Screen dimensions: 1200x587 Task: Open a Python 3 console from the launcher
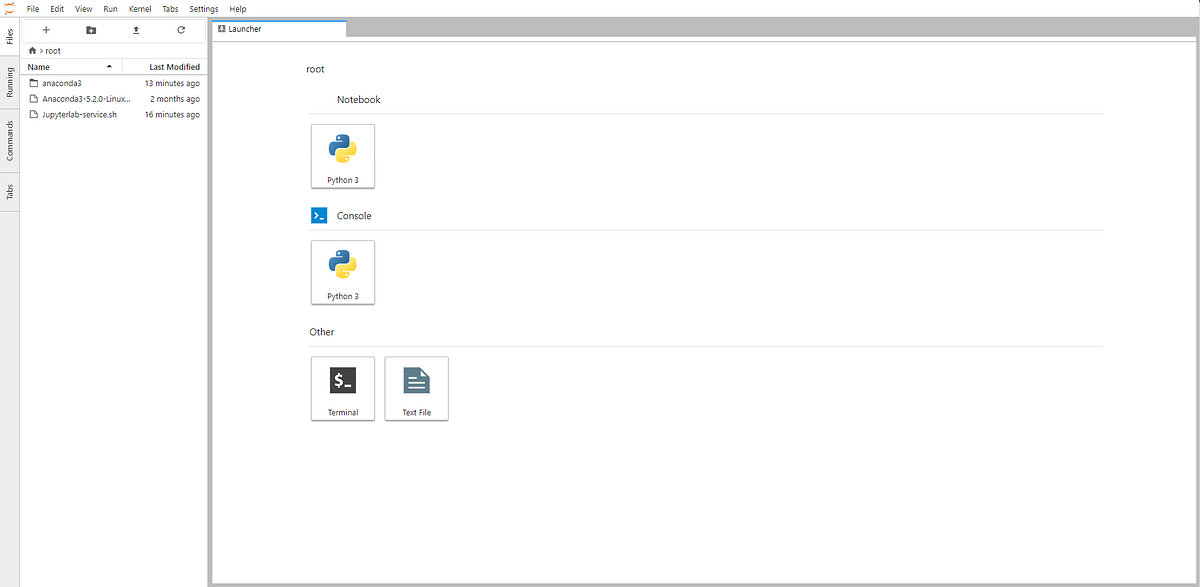(343, 272)
